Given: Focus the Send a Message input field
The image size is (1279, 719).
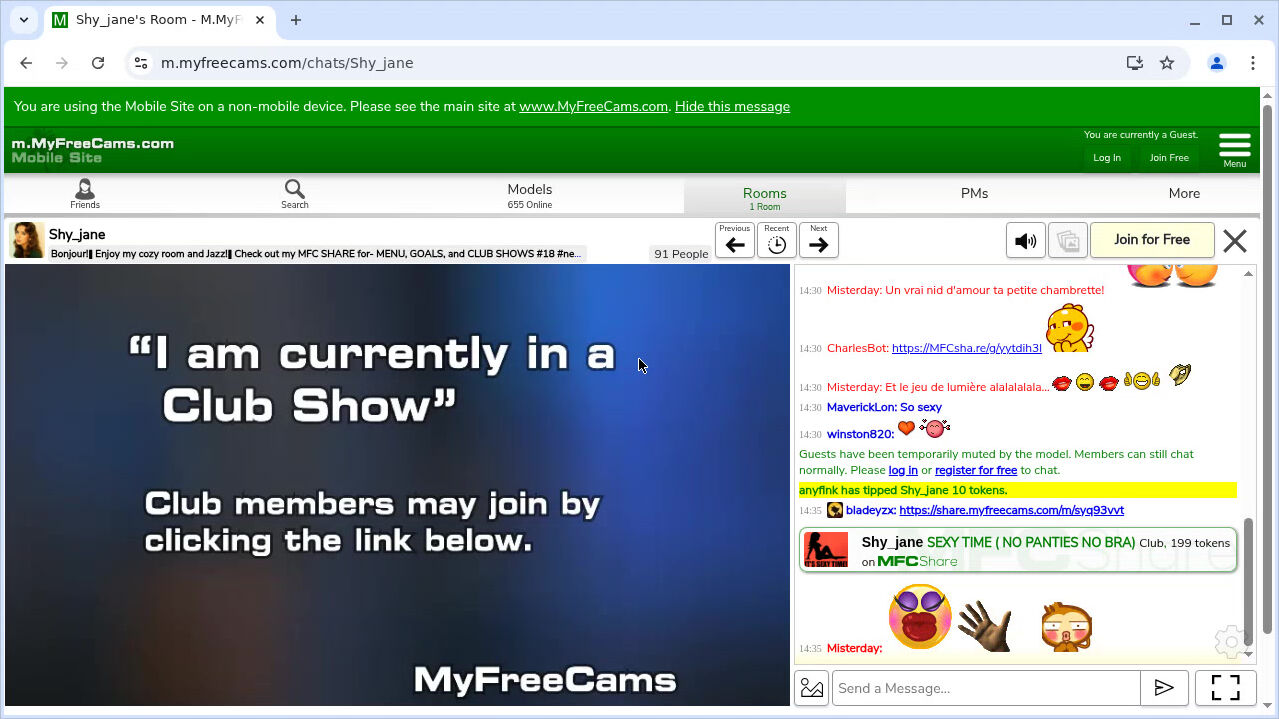Looking at the screenshot, I should (985, 688).
